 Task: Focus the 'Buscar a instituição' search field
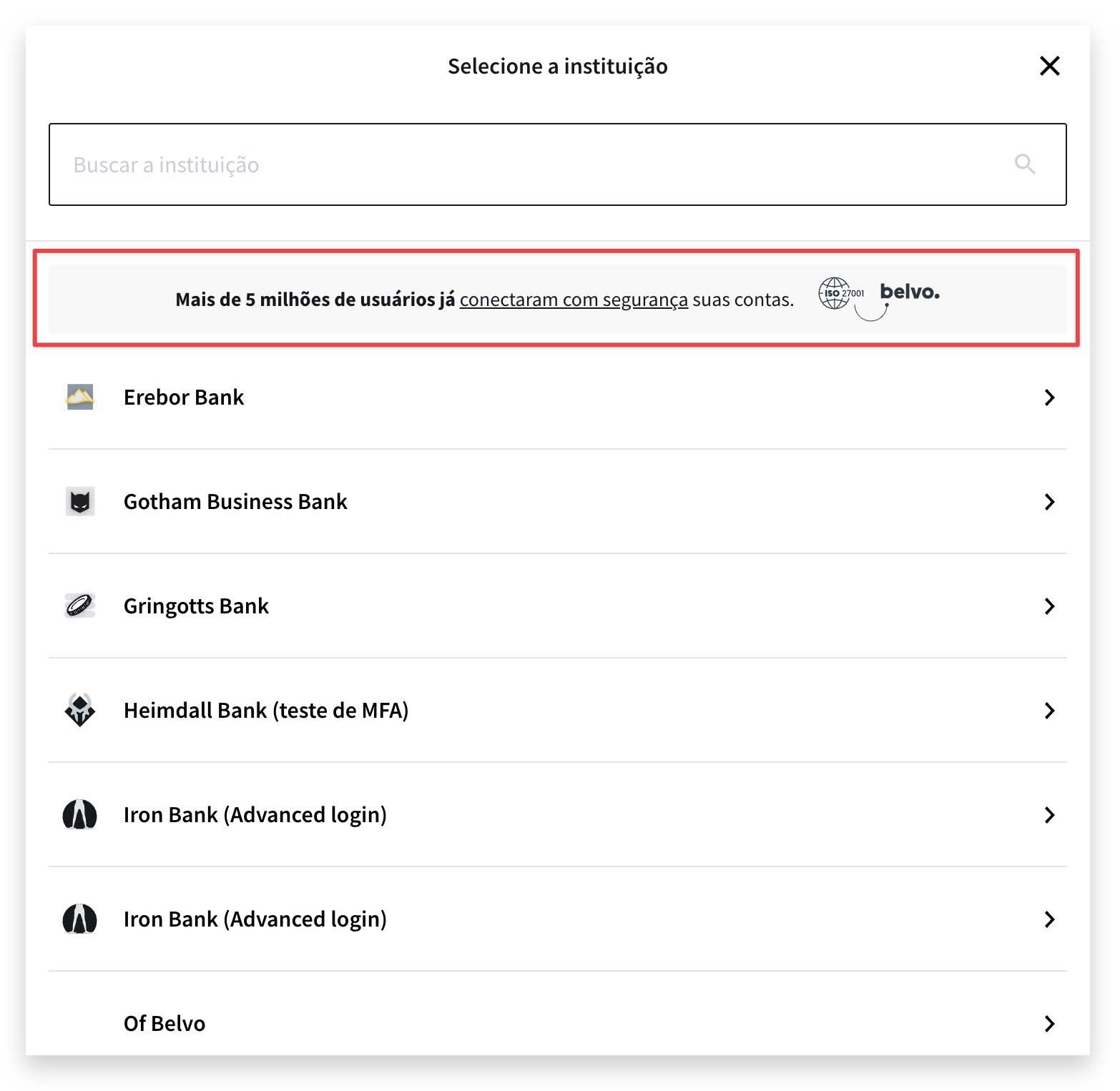coord(558,164)
